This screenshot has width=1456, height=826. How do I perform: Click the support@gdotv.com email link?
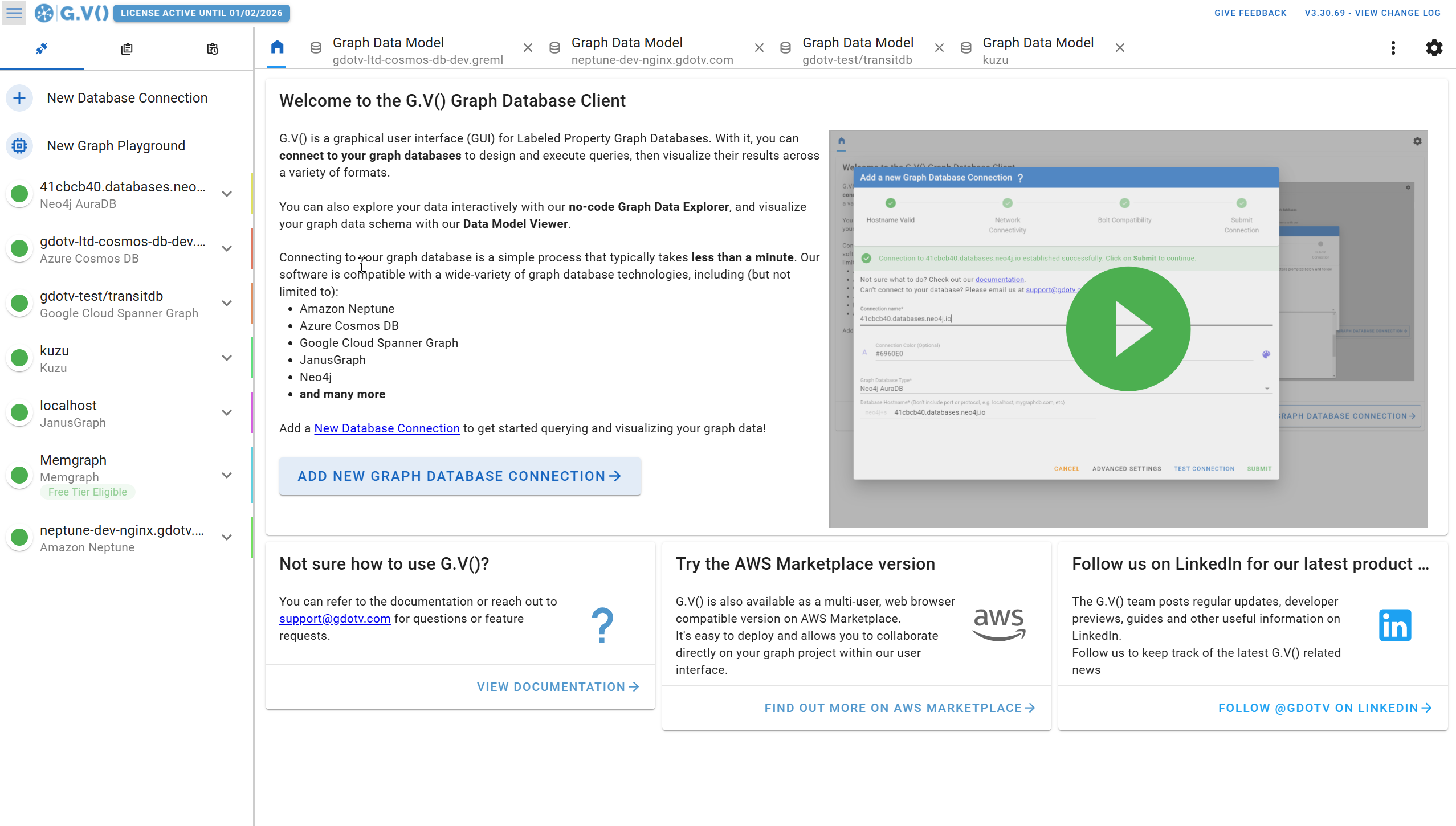[x=335, y=619]
